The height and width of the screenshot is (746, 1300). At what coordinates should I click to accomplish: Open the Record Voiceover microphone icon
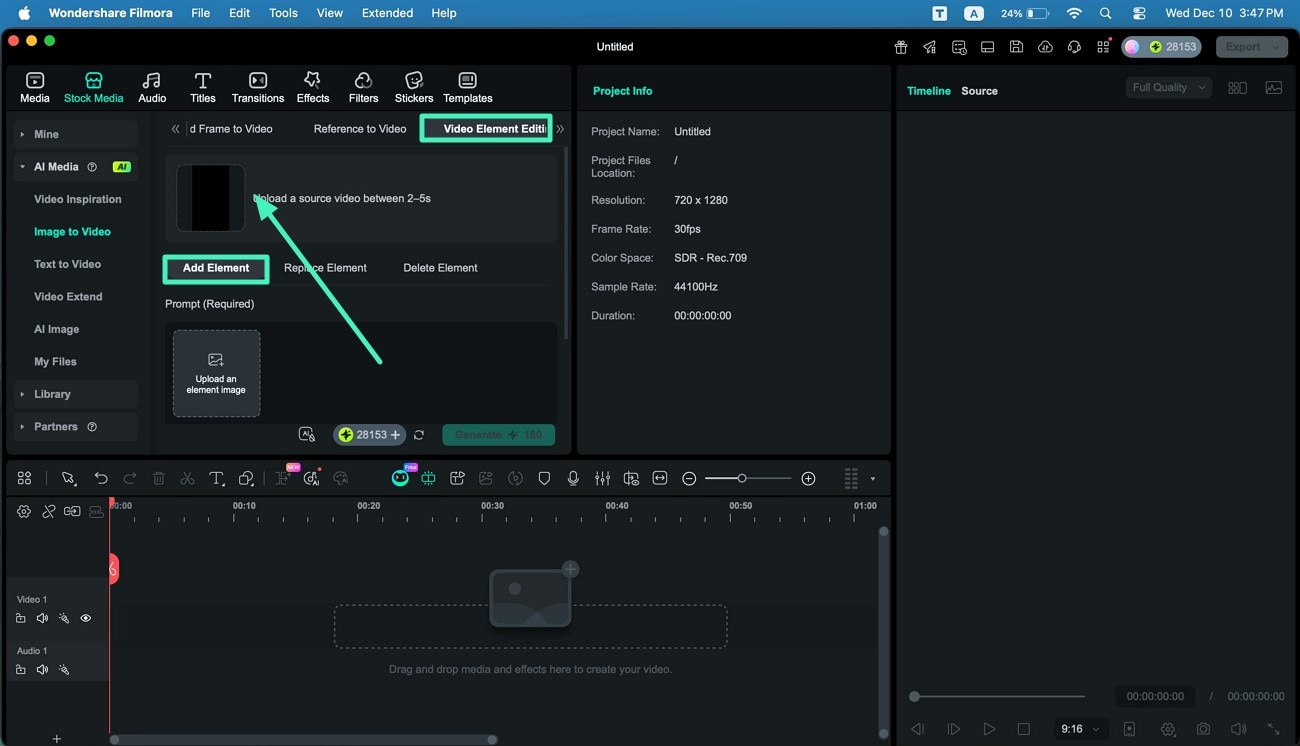(572, 478)
